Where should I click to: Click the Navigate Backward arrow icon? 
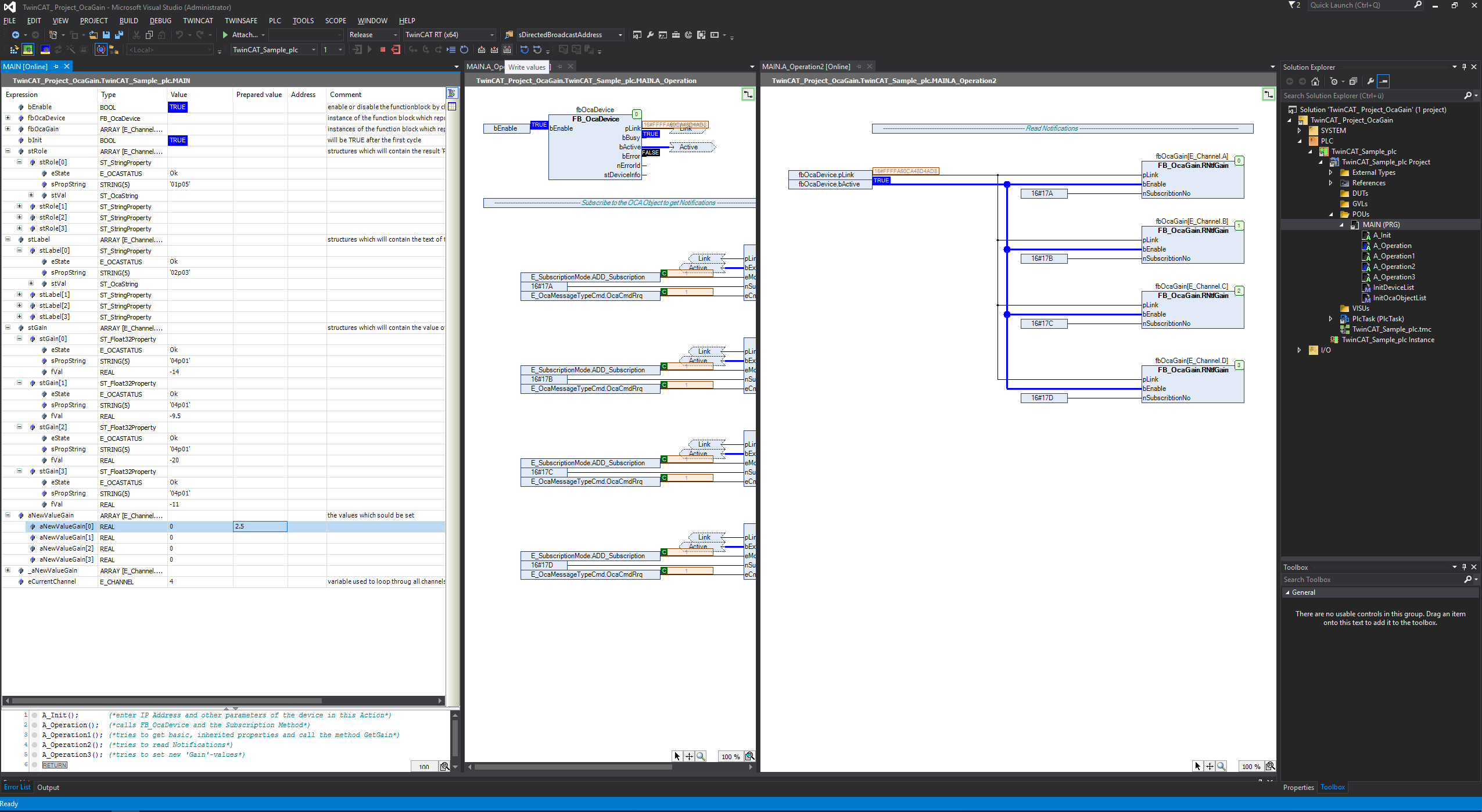click(x=16, y=35)
